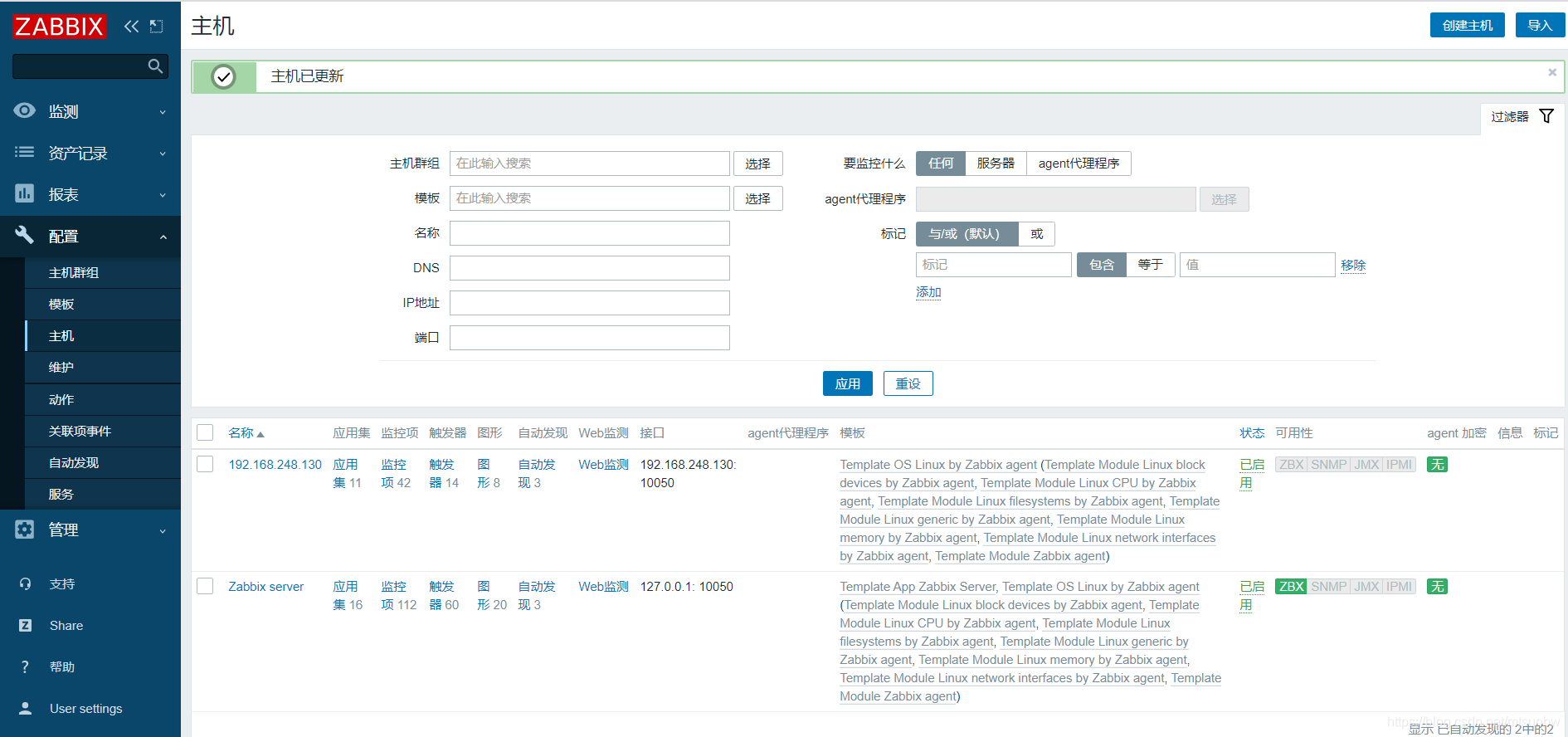Click 选择 next to 主机群组 field

click(x=757, y=164)
